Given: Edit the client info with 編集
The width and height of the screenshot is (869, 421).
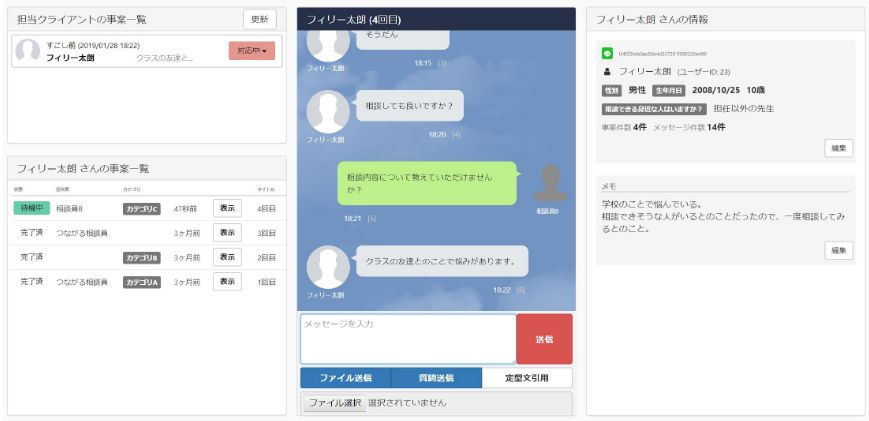Looking at the screenshot, I should click(x=838, y=148).
